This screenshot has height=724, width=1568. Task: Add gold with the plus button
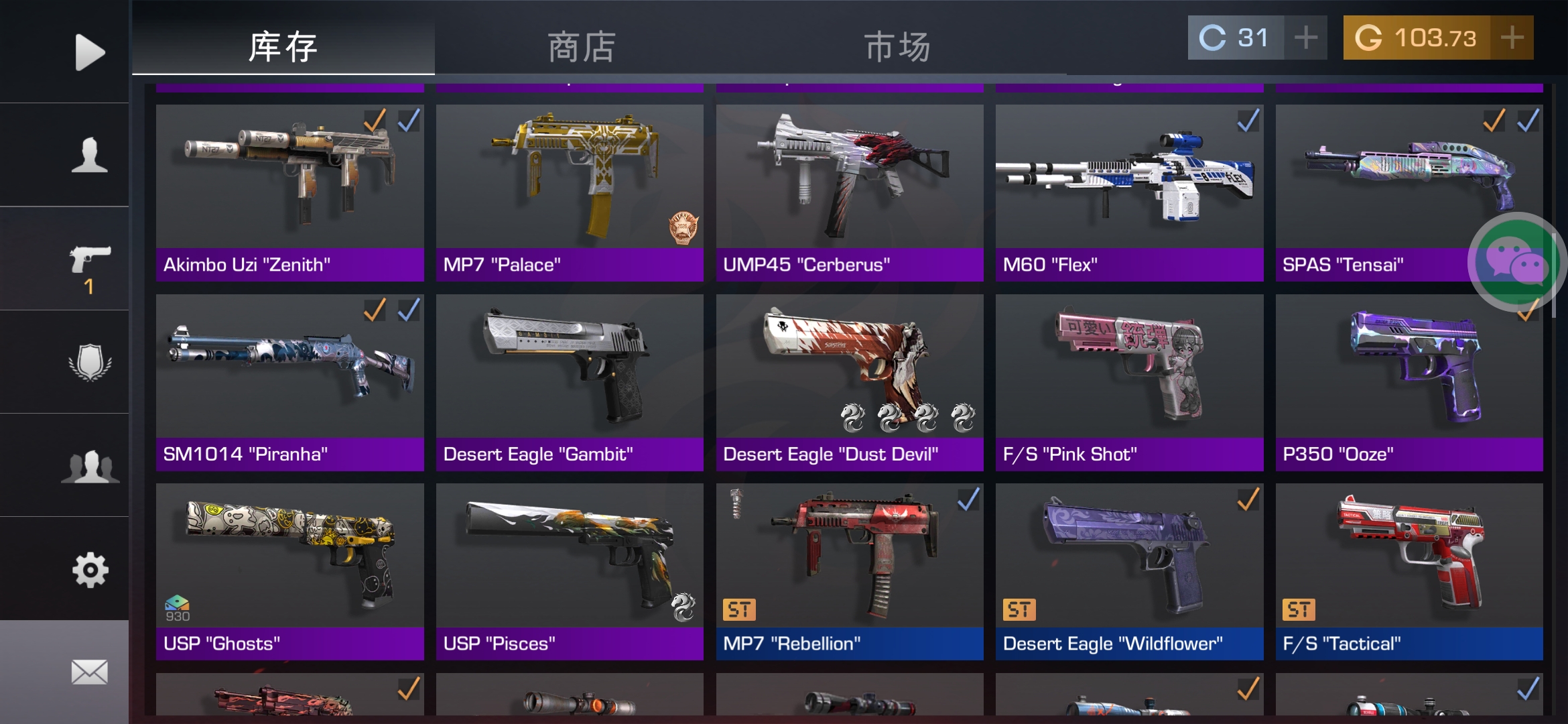1512,38
